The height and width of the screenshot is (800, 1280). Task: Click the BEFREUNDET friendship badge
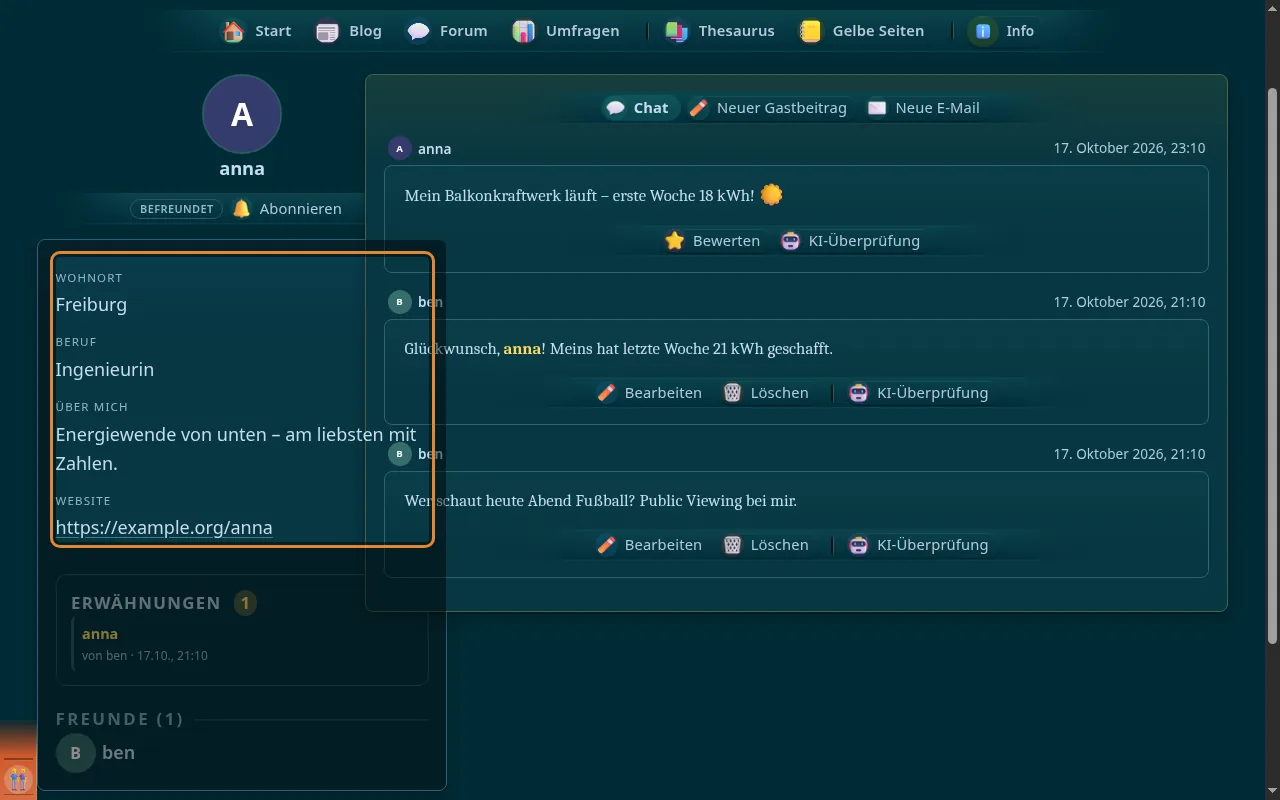176,209
